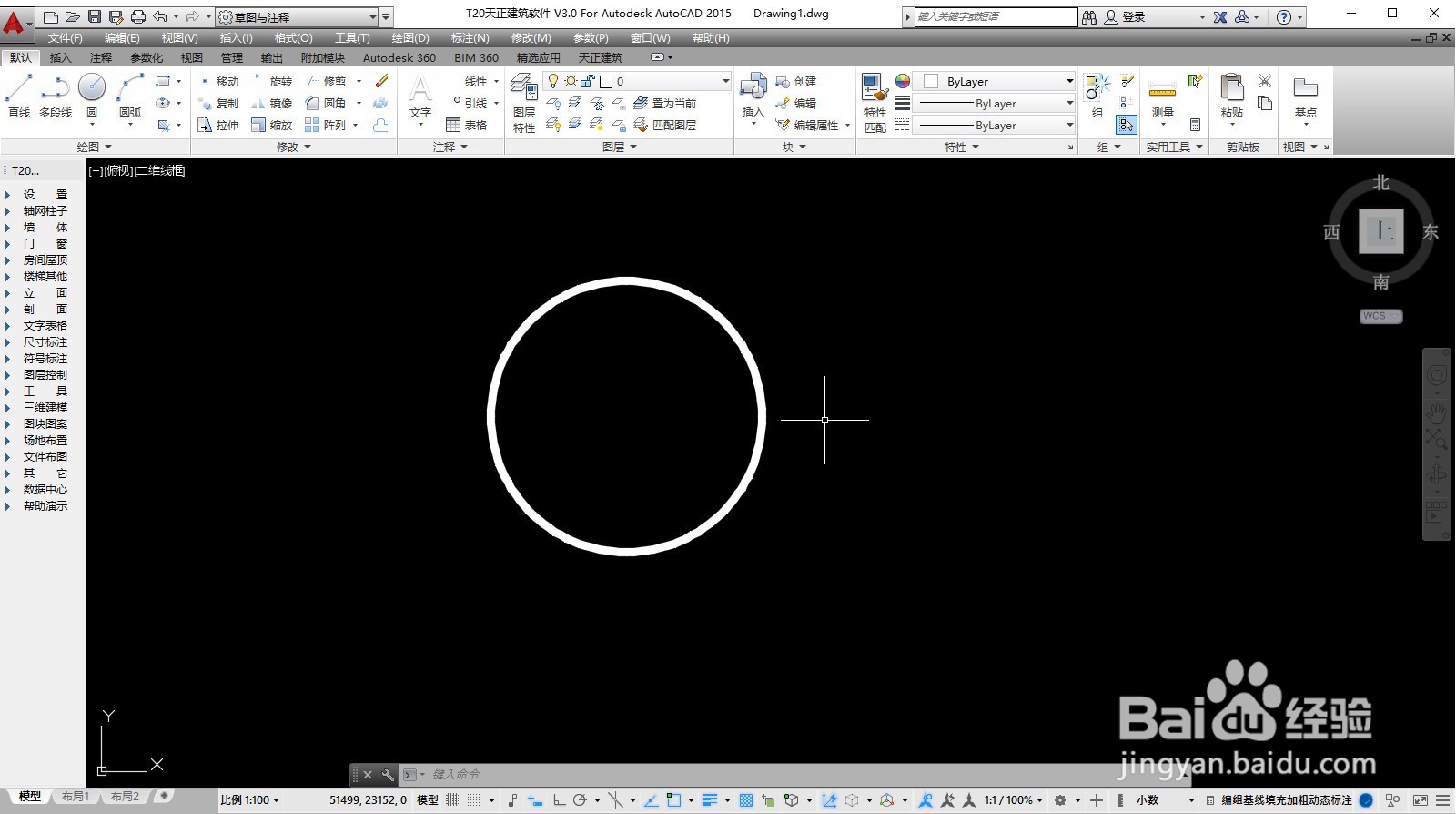1456x814 pixels.
Task: Toggle ortho mode in status bar
Action: (x=559, y=799)
